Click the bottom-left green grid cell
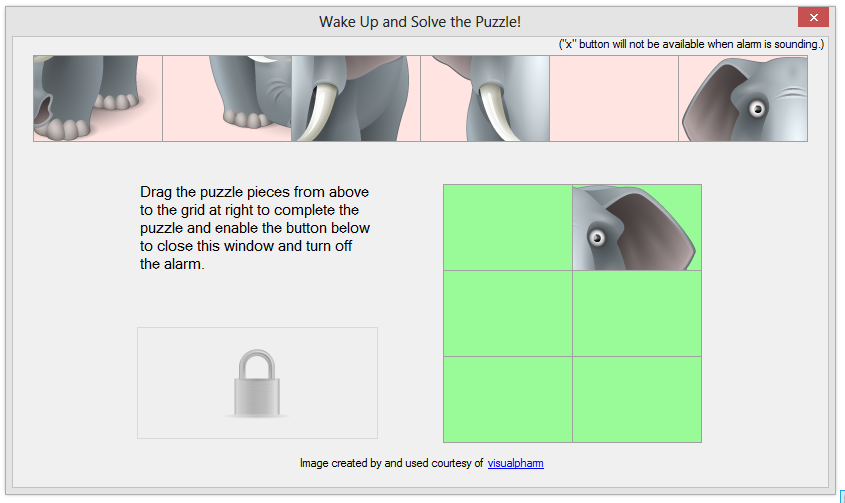 tap(508, 399)
